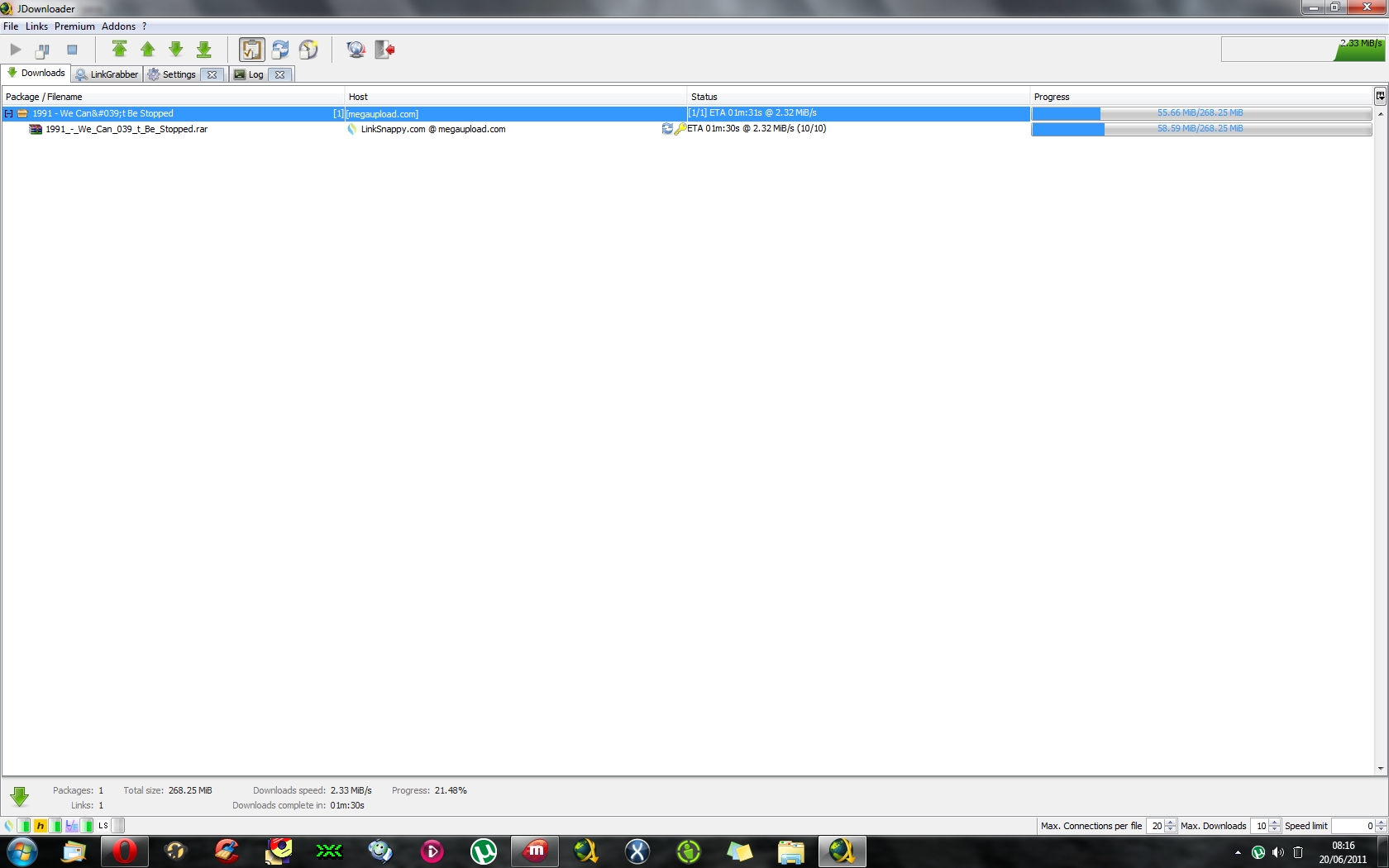
Task: Click the yellow 'h' premium host icon
Action: coord(40,825)
